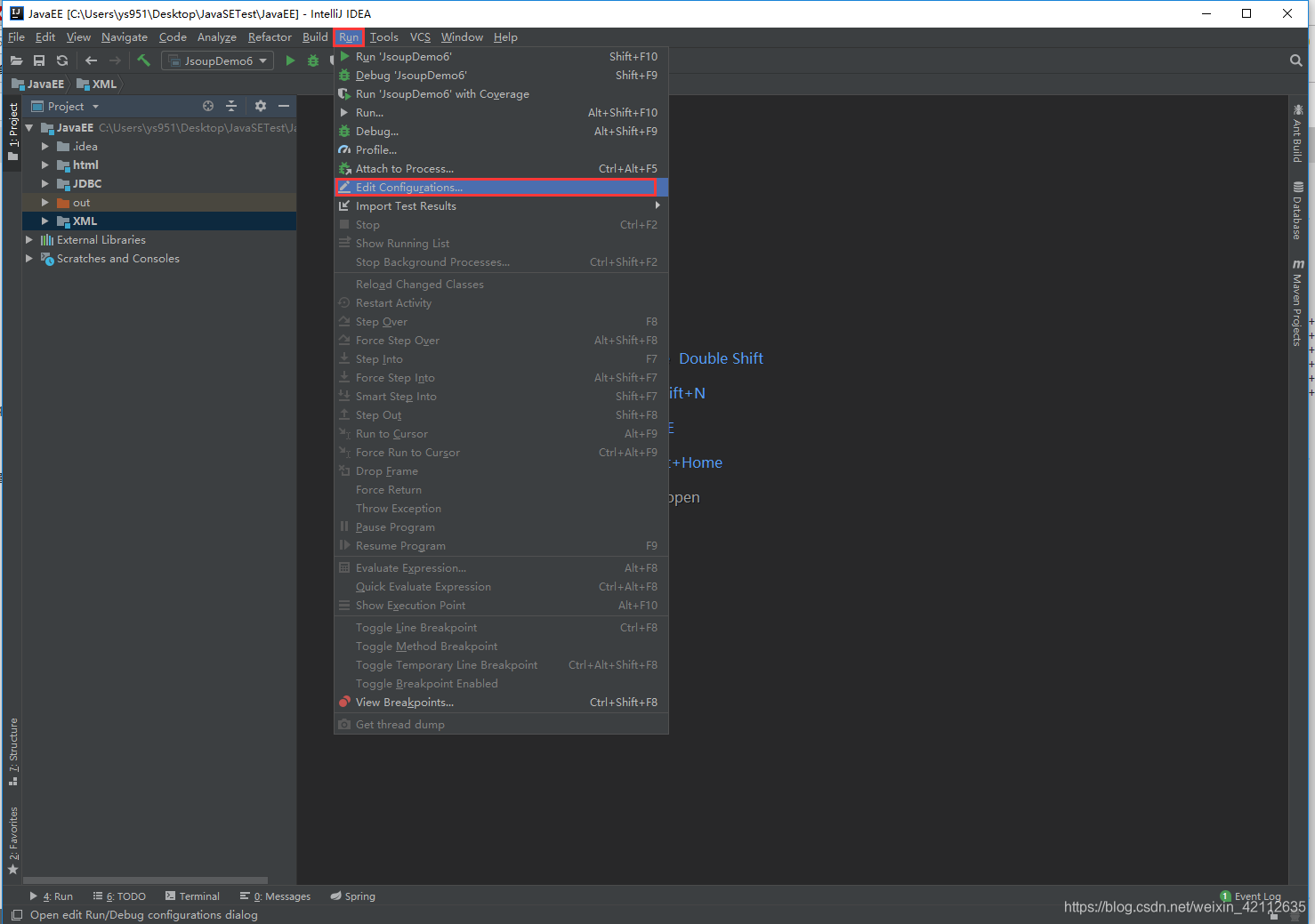Select View Breakpoints menu item
Image resolution: width=1315 pixels, height=924 pixels.
pyautogui.click(x=501, y=703)
